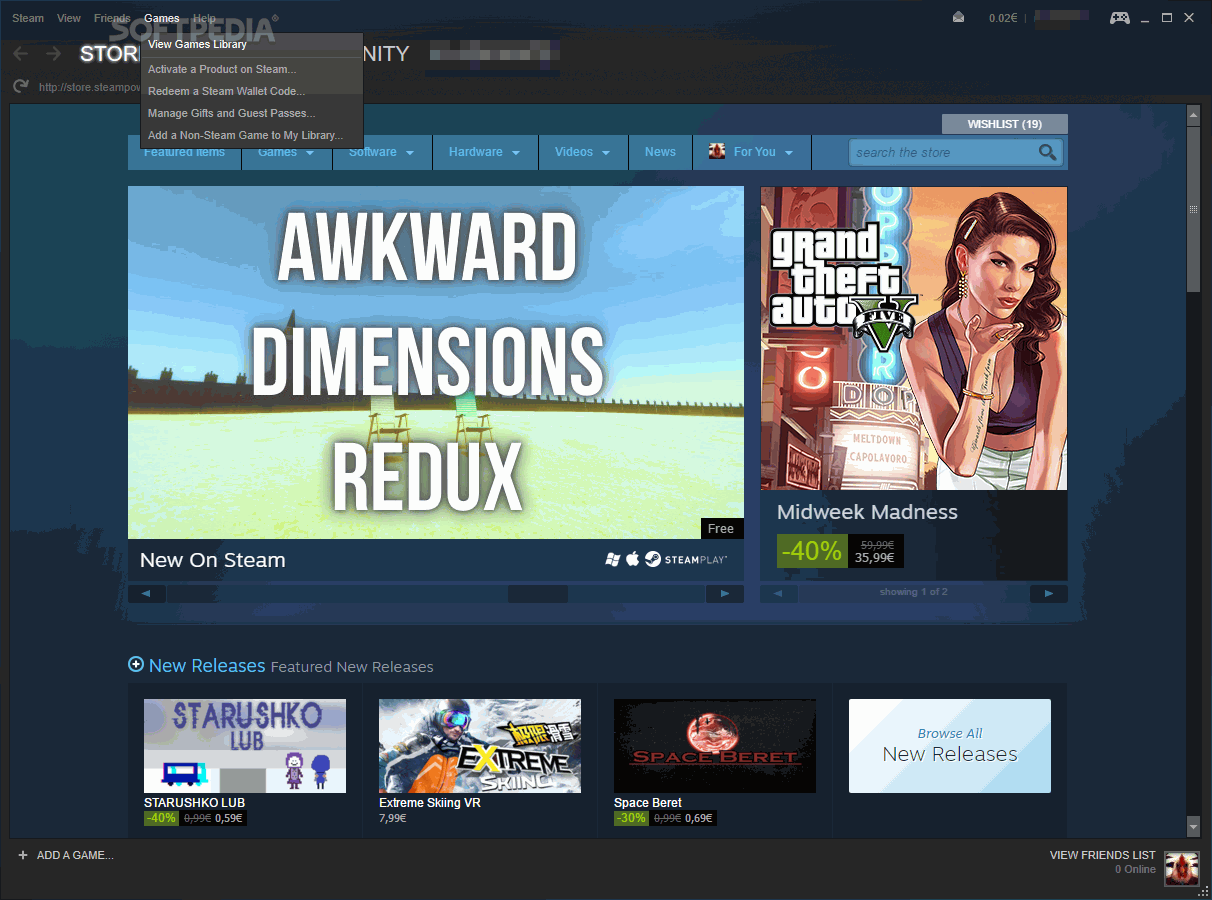Click the showing 1 of 2 indicator

tap(914, 592)
